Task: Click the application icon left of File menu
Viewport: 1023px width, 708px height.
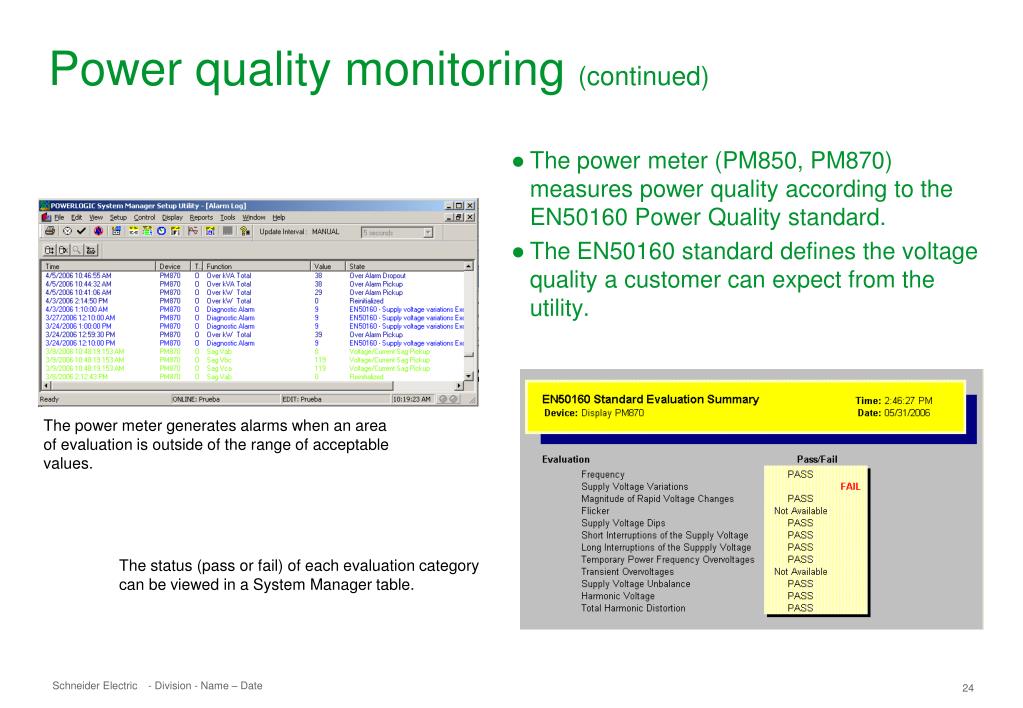Action: pyautogui.click(x=46, y=217)
